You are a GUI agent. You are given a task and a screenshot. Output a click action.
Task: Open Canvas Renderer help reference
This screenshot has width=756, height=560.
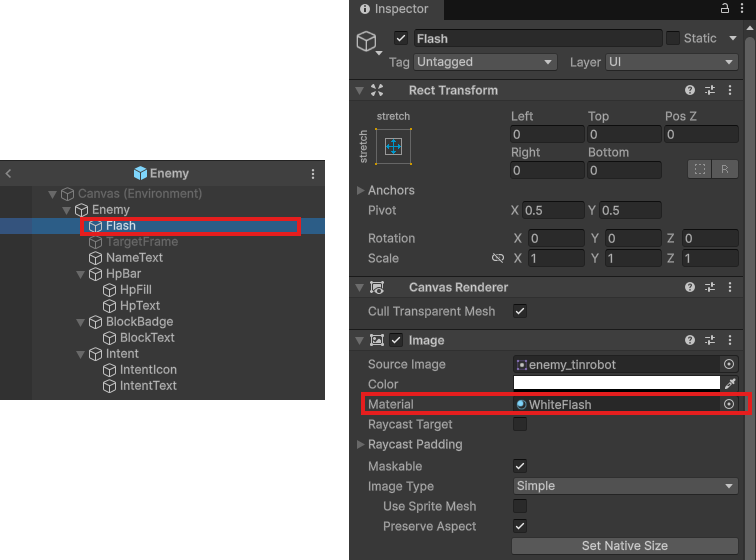(x=690, y=287)
